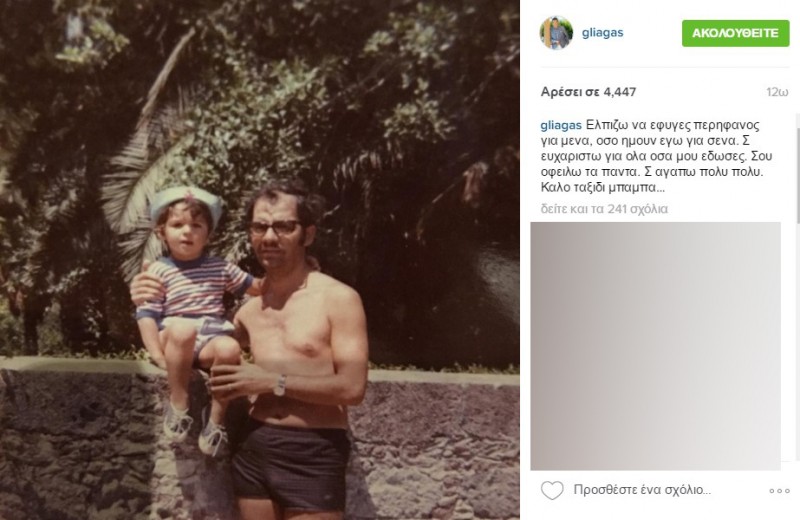The image size is (800, 520).
Task: Open the three-dot more options menu
Action: [779, 491]
